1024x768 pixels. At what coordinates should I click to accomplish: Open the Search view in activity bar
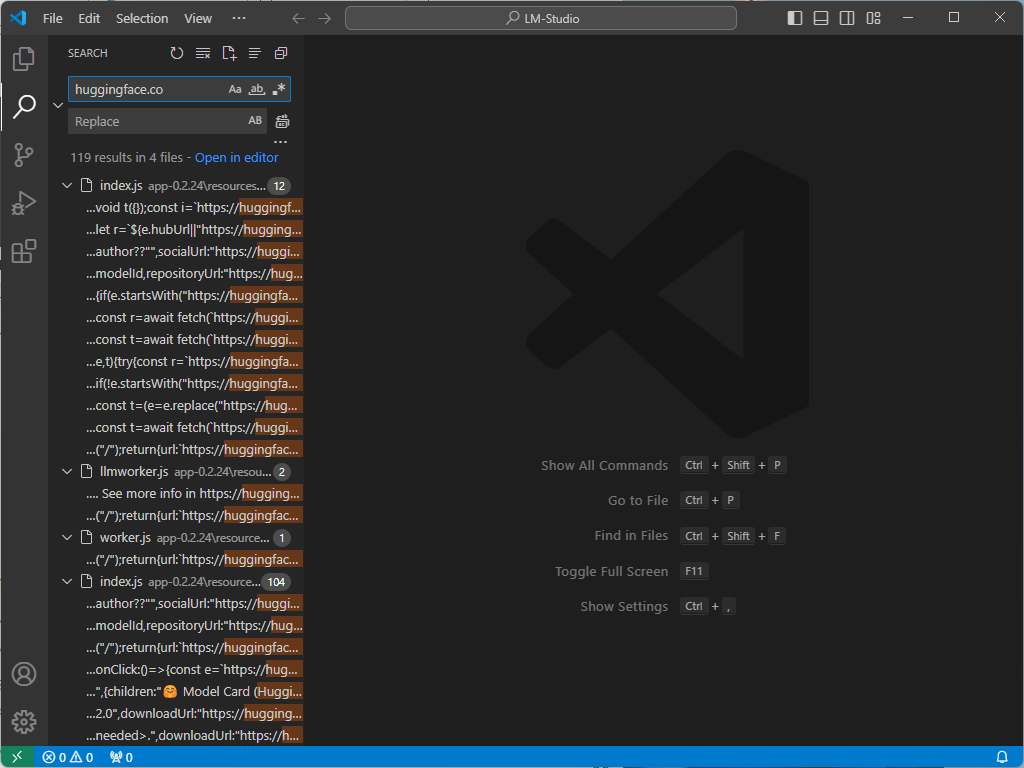point(24,106)
